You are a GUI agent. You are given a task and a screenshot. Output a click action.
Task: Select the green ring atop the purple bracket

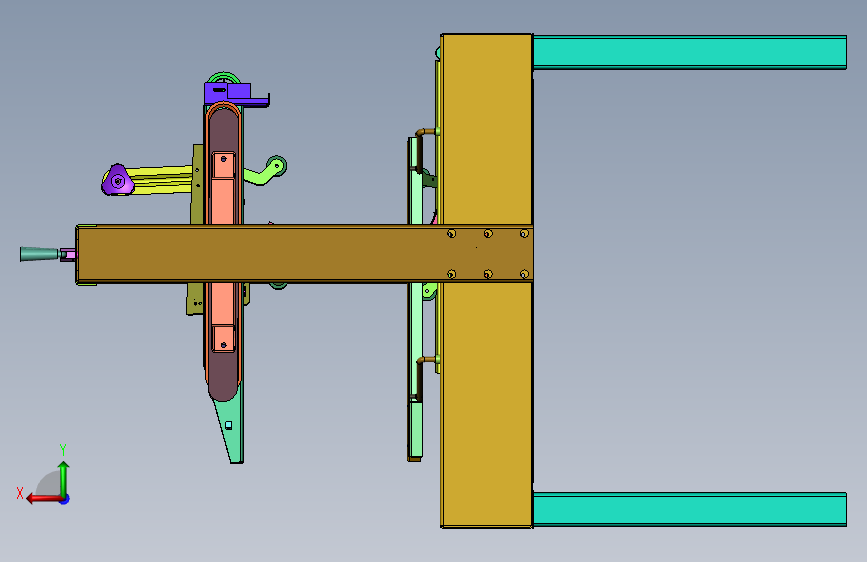coord(224,77)
